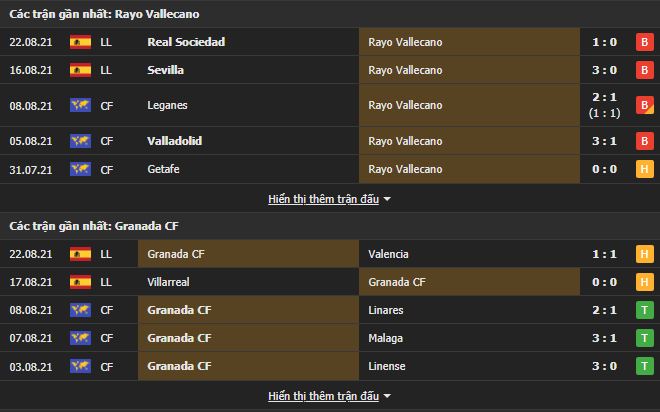660x412 pixels.
Task: Click green T result badge for Linares match
Action: [644, 310]
